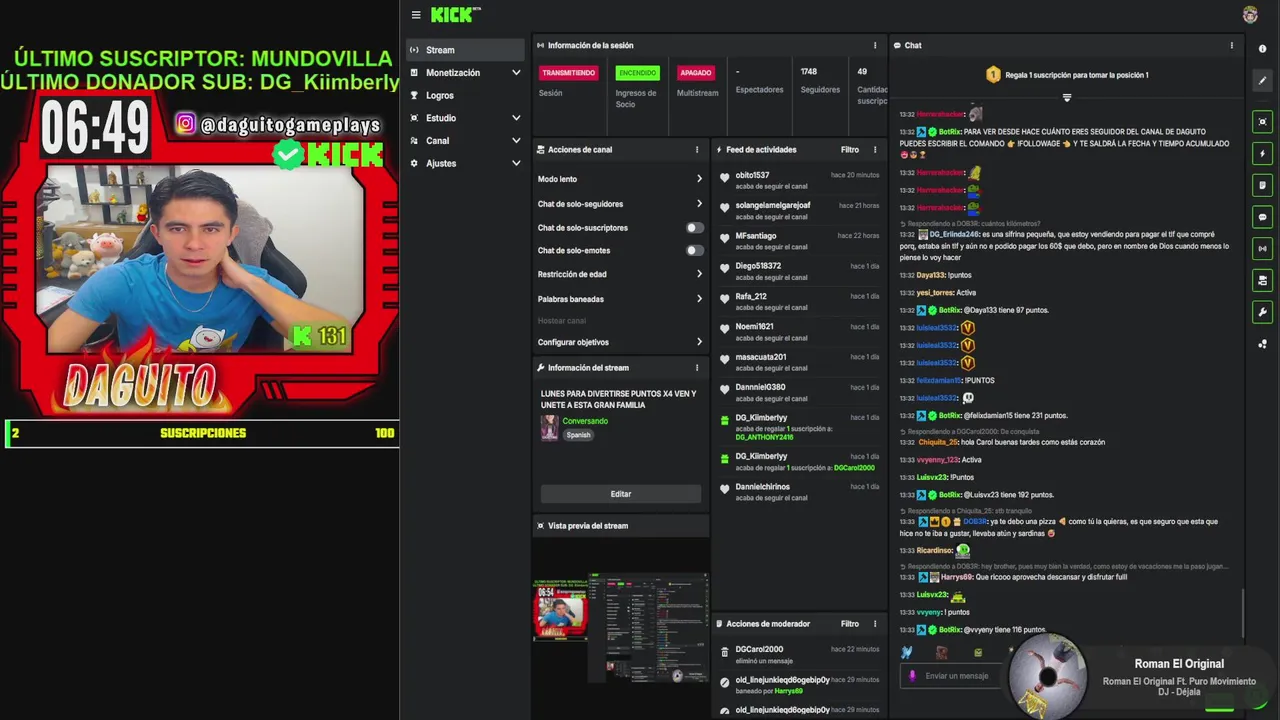Click the blue wings emote below the chat

(907, 652)
